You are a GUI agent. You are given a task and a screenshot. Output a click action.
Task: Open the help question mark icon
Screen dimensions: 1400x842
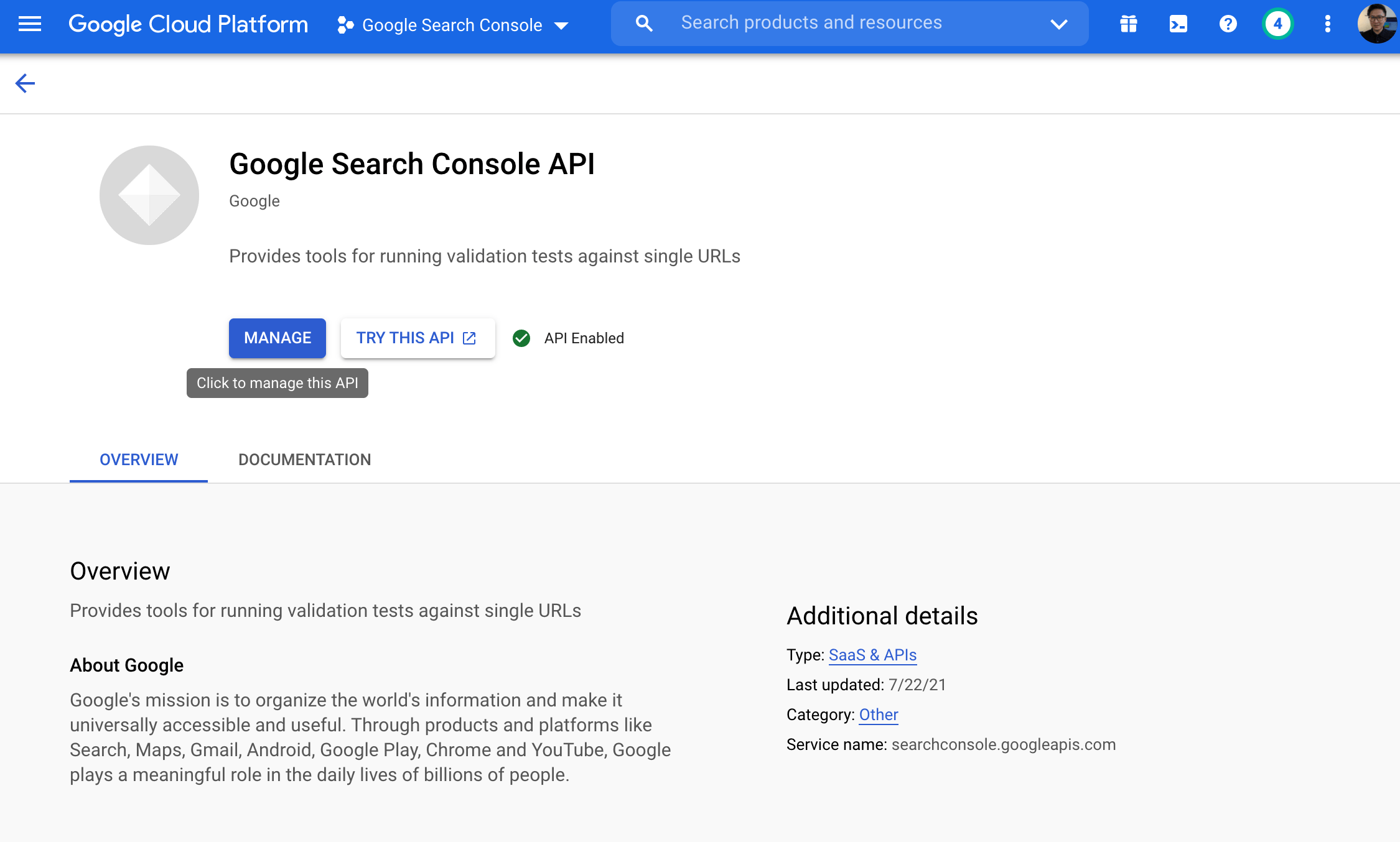[1228, 24]
